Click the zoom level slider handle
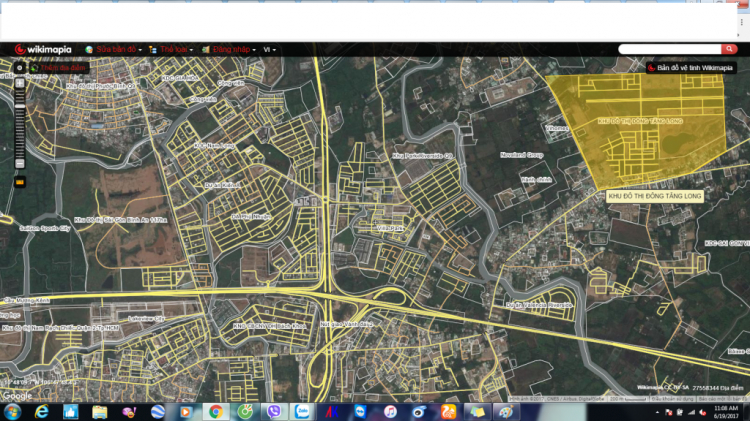Screen dimensions: 750x421 coord(20,106)
